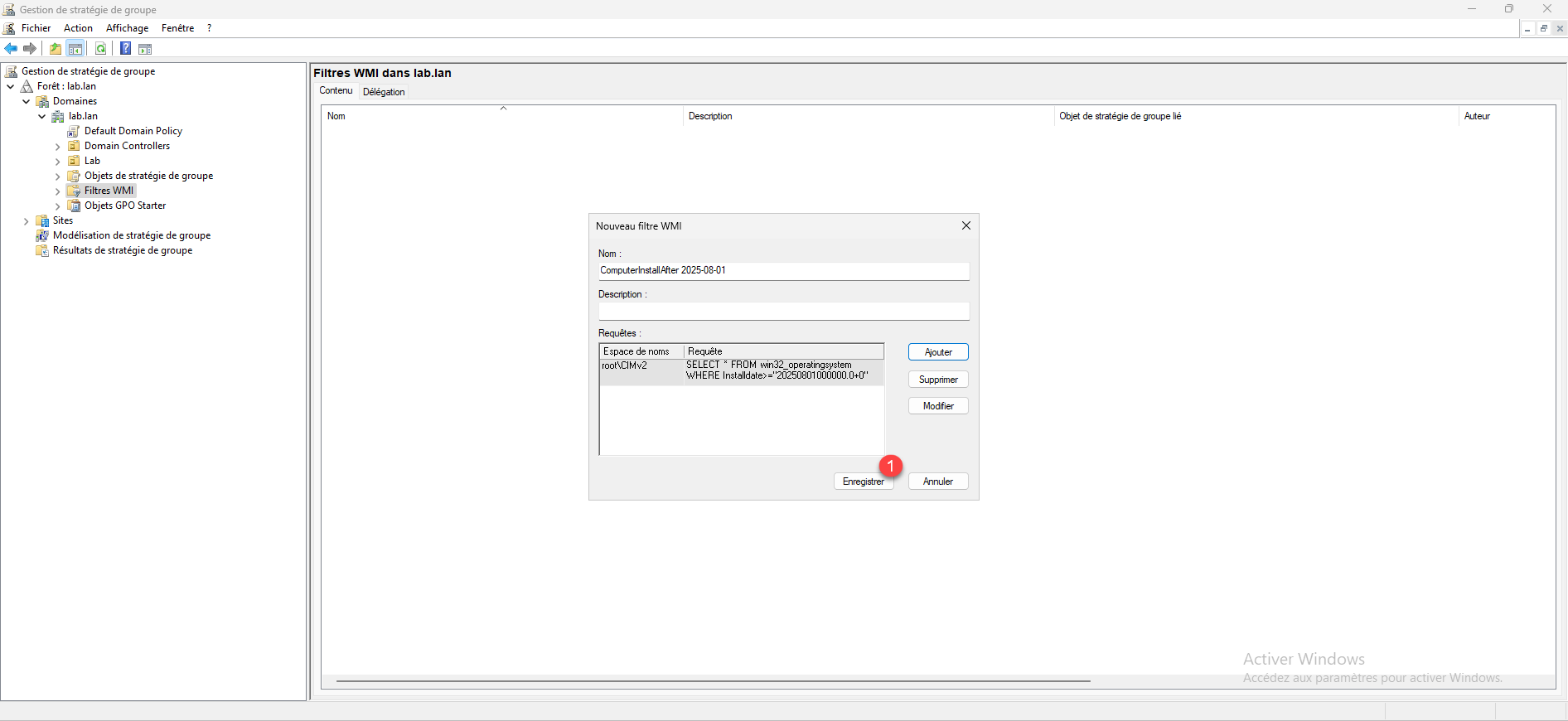
Task: Click Enregistrer to save the WMI filter
Action: pos(863,481)
